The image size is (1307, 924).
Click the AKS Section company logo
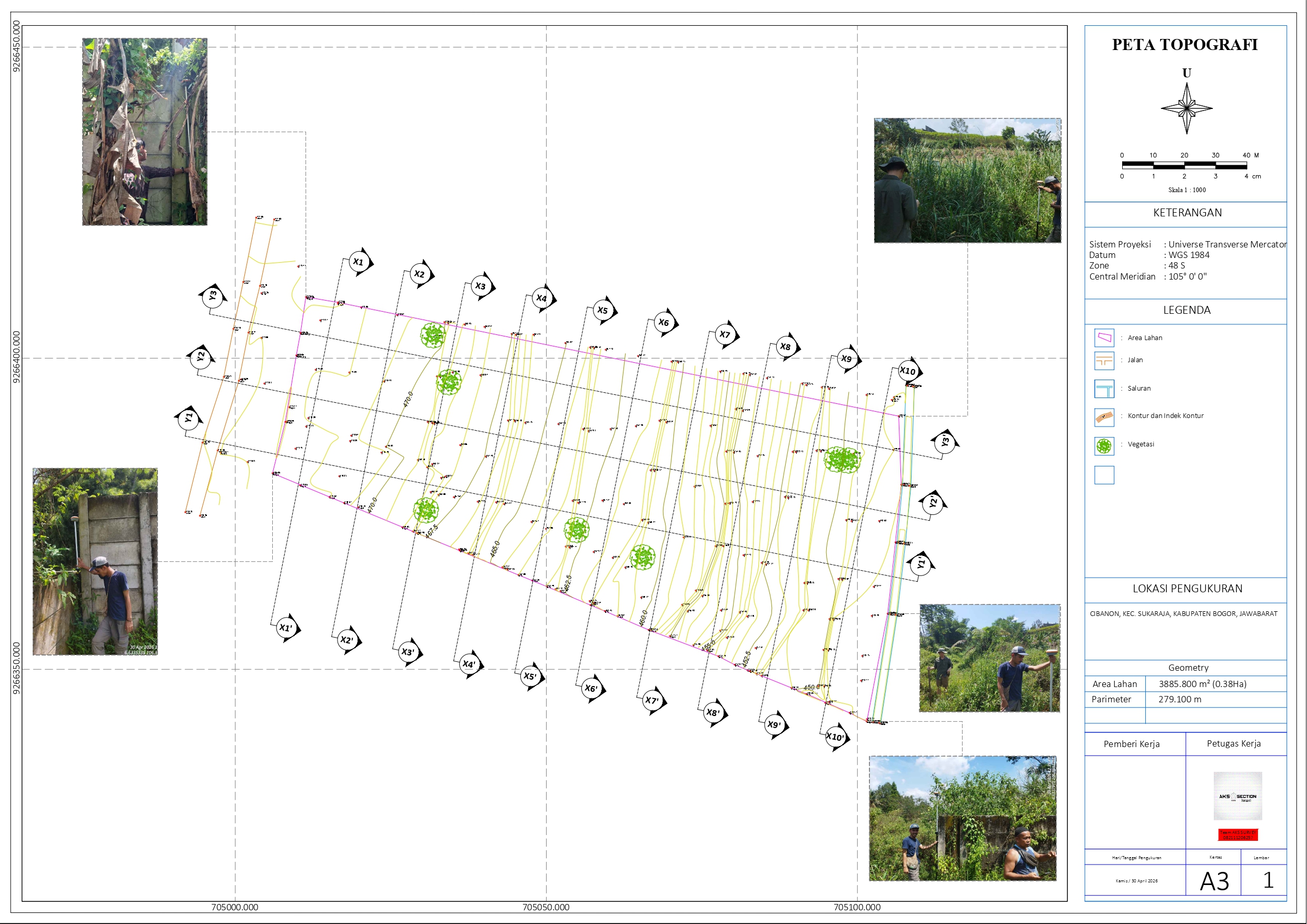click(x=1237, y=796)
